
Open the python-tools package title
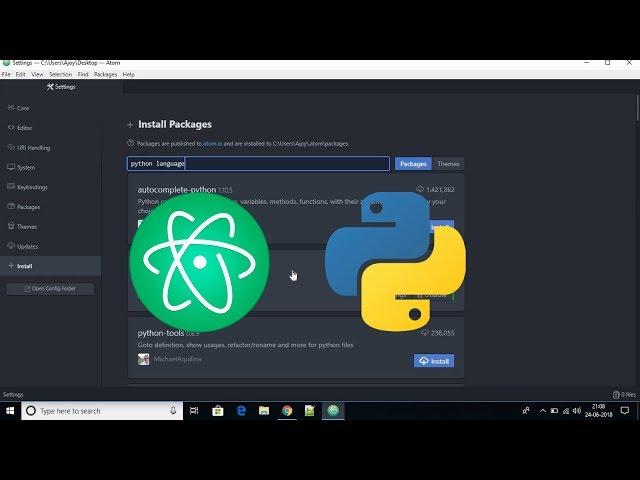(161, 333)
